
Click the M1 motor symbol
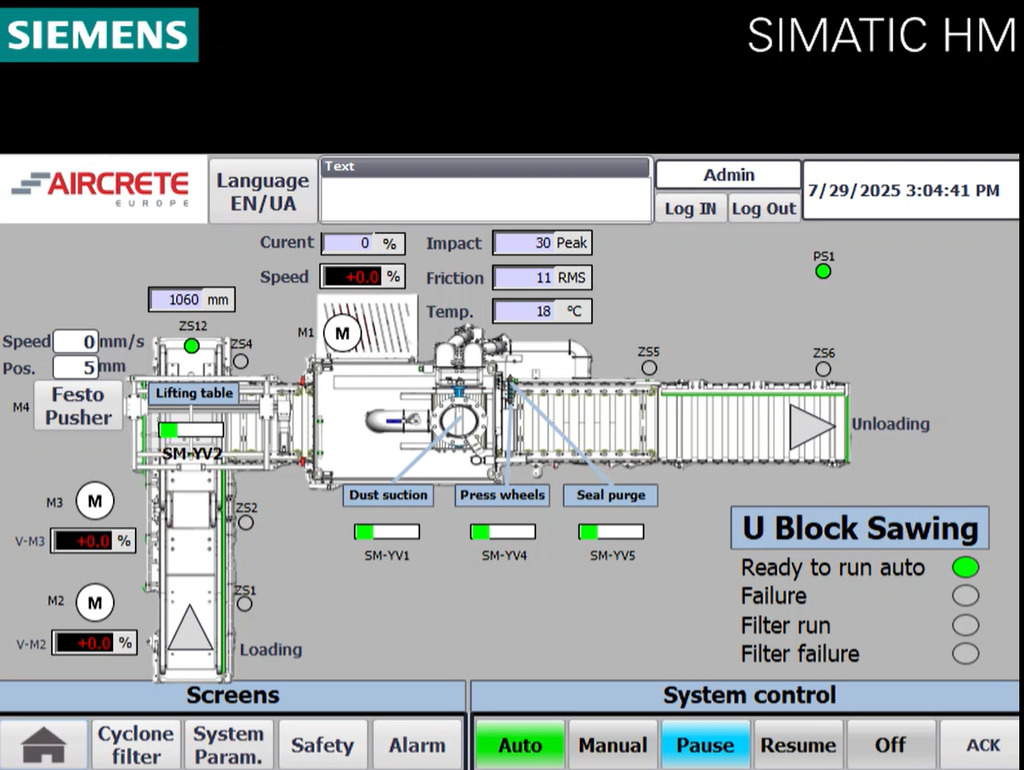pos(343,332)
